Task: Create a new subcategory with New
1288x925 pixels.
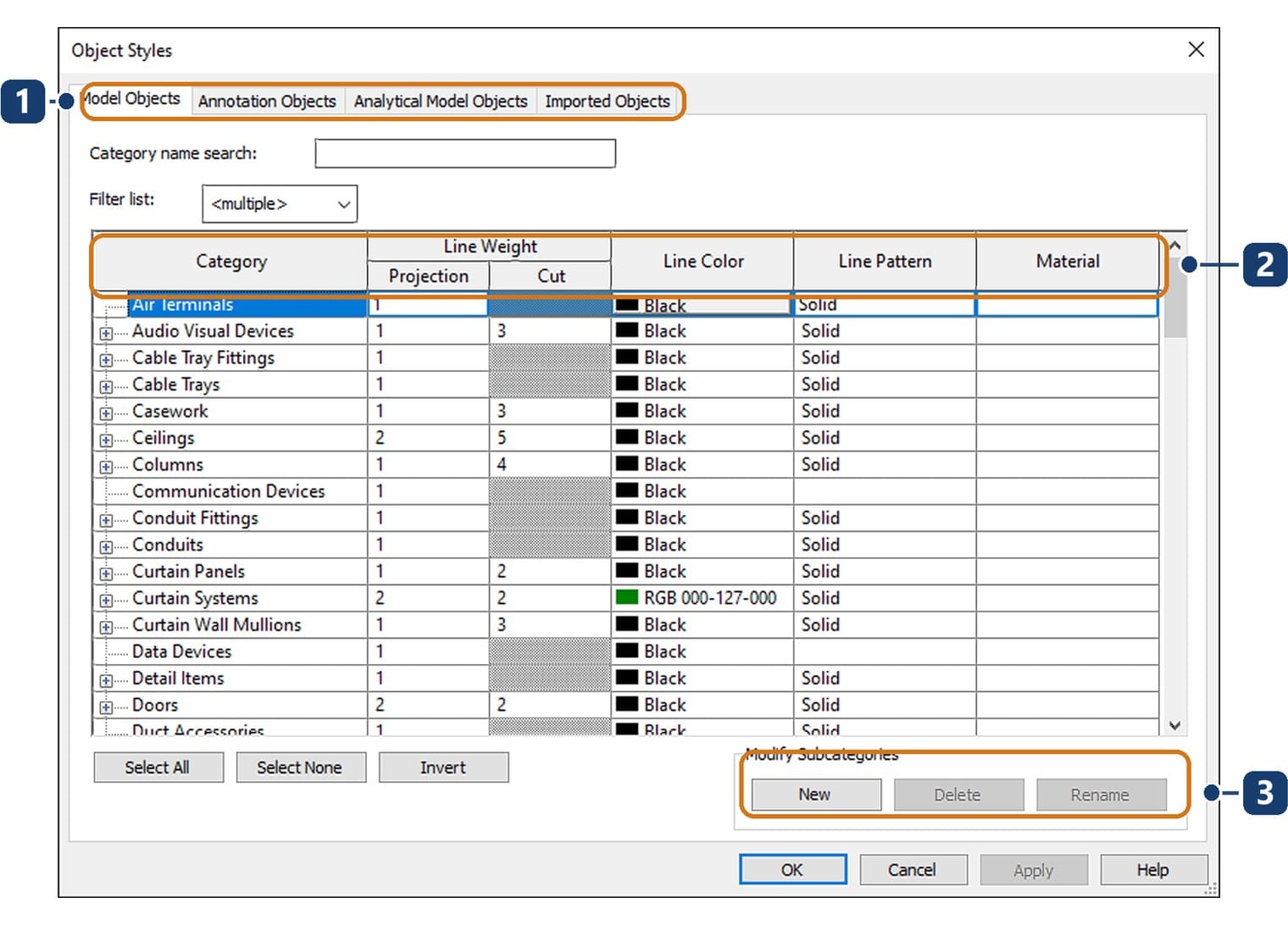Action: (816, 795)
